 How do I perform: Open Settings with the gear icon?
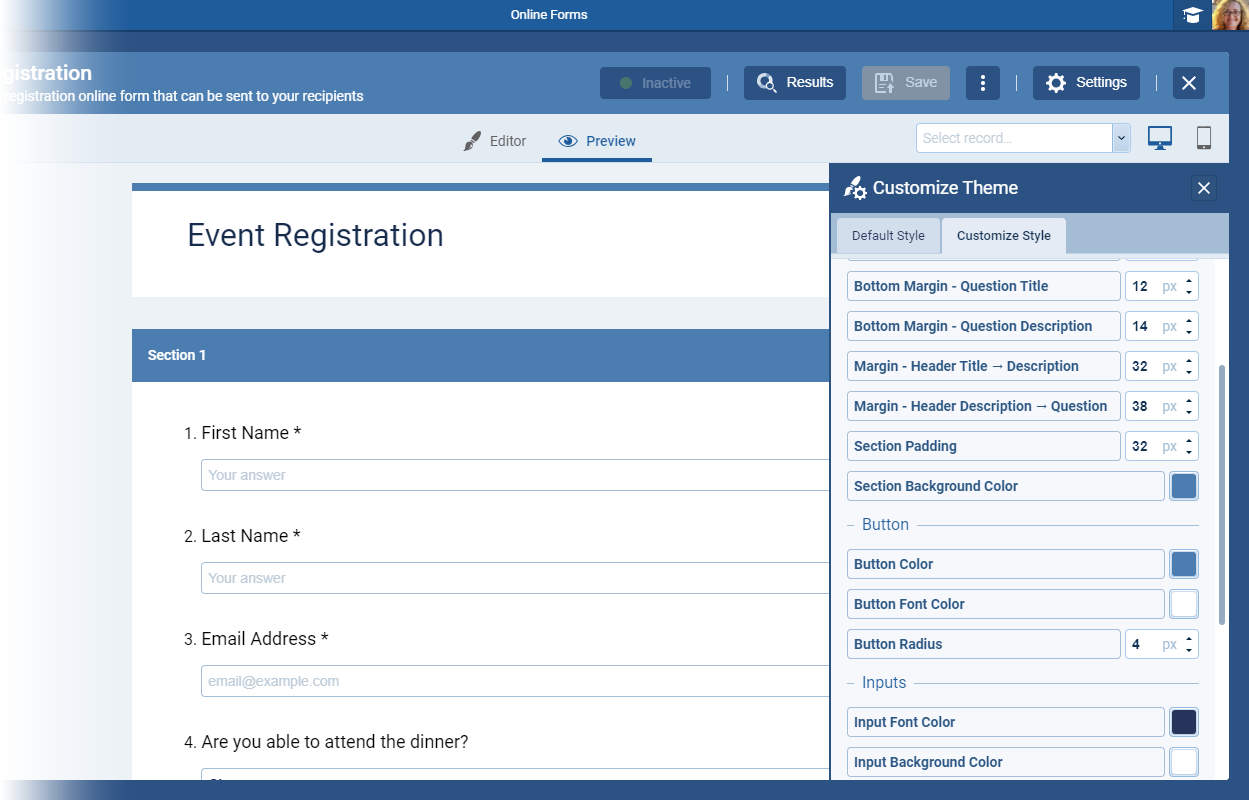[1086, 83]
